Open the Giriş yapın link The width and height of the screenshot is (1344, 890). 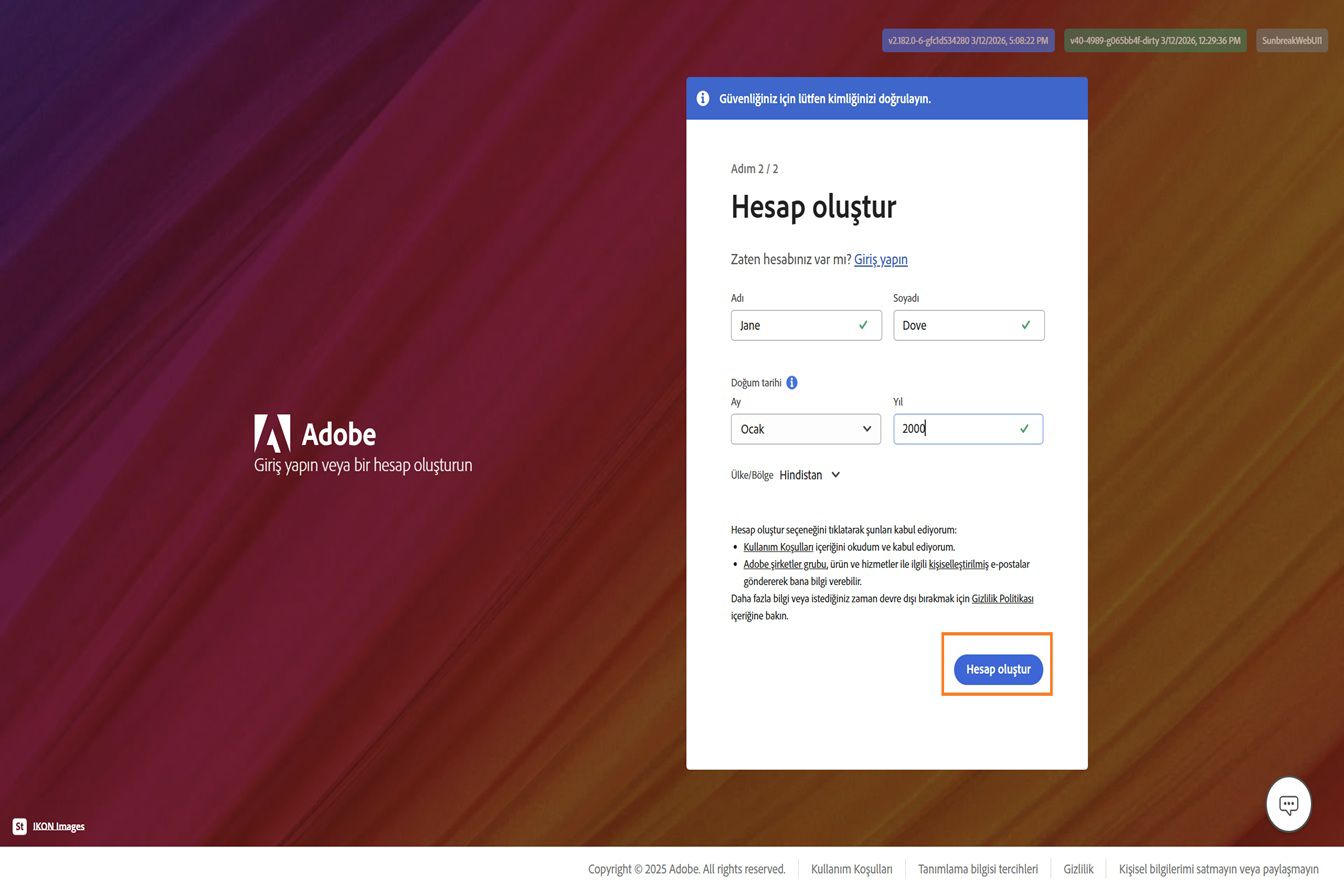point(879,259)
